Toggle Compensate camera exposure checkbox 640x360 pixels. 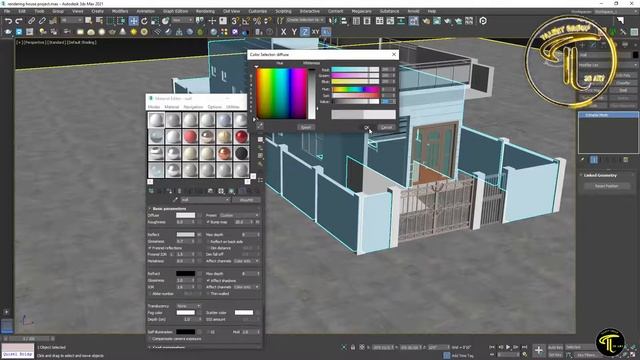point(150,339)
